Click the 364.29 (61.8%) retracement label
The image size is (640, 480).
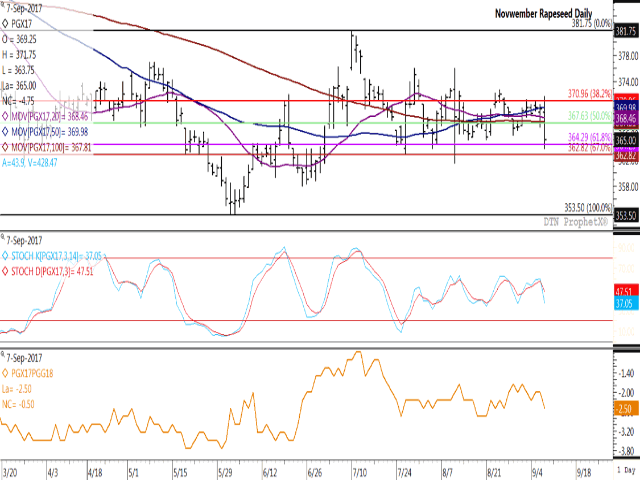point(590,137)
